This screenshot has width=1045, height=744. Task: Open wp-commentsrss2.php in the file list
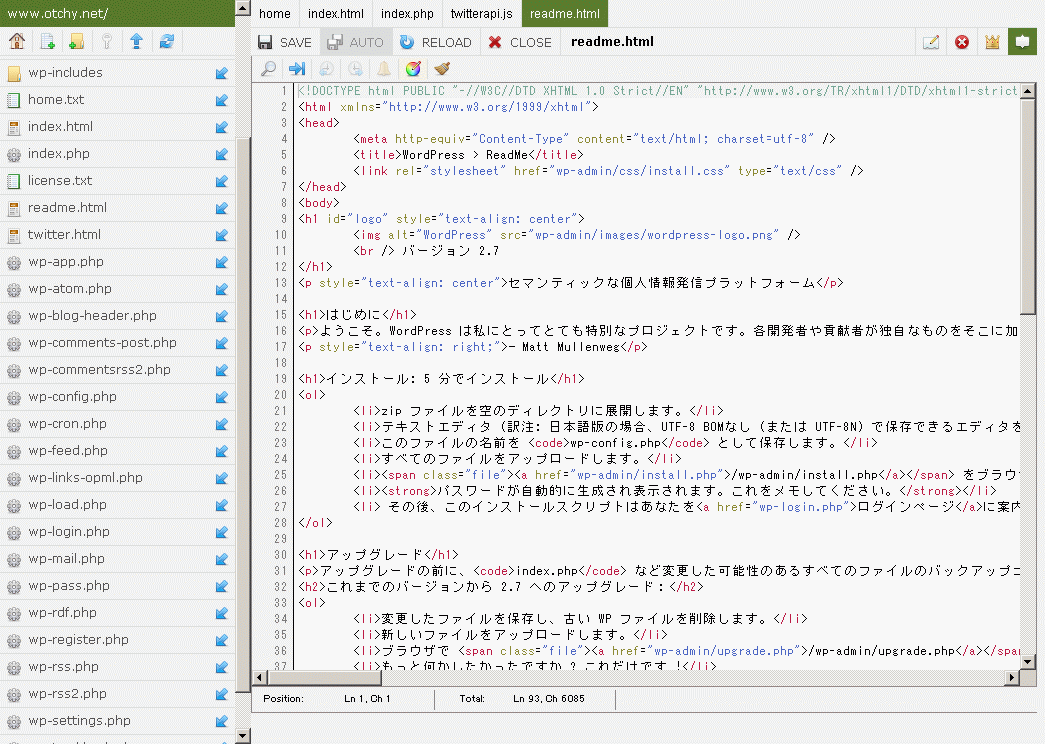click(99, 369)
